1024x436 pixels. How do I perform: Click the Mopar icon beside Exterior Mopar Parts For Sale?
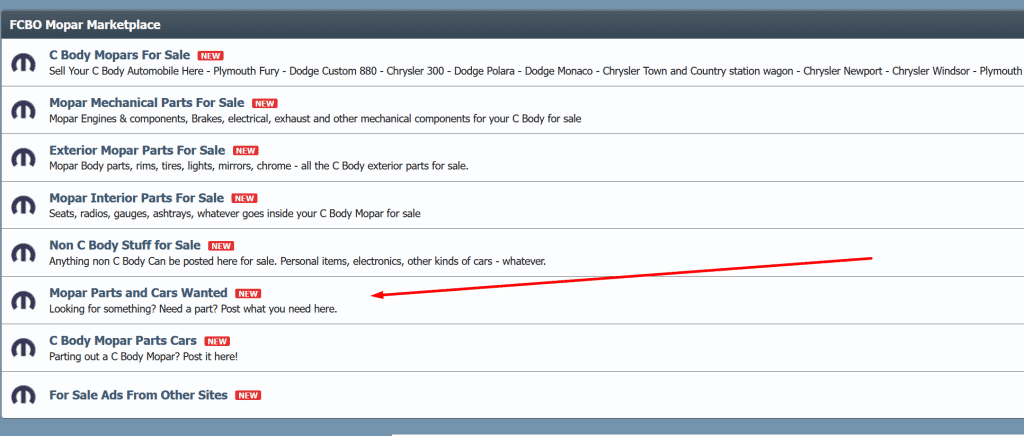pos(23,158)
